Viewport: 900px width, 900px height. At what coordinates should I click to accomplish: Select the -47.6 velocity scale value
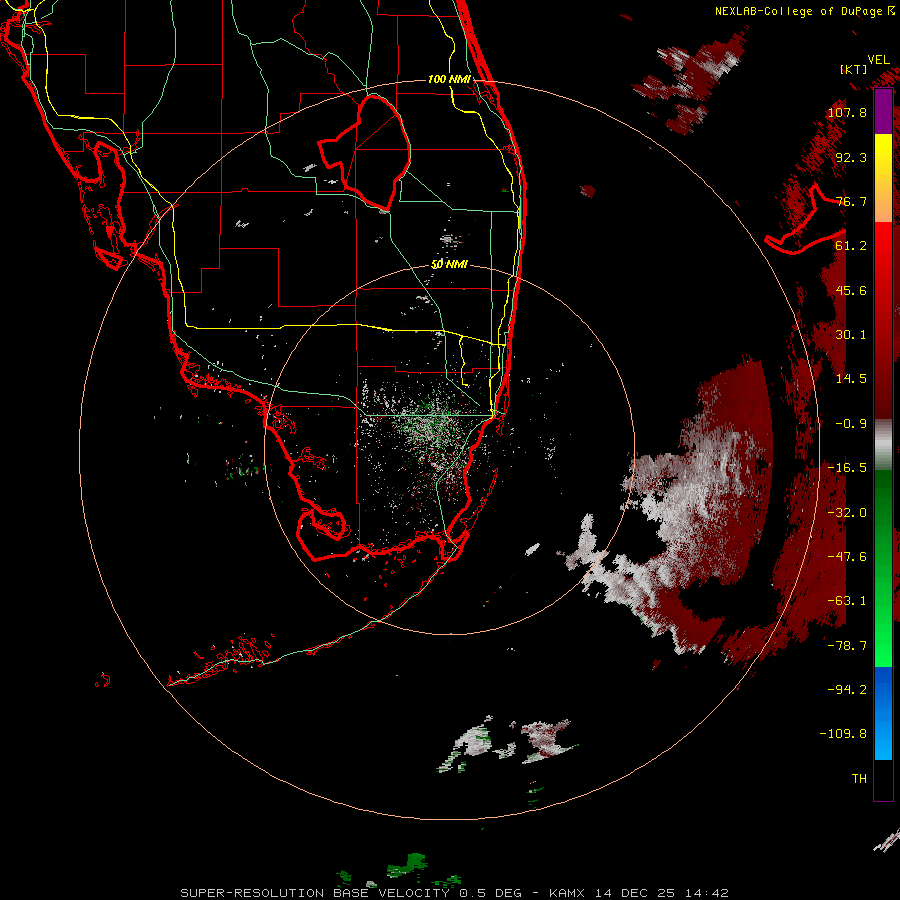847,557
